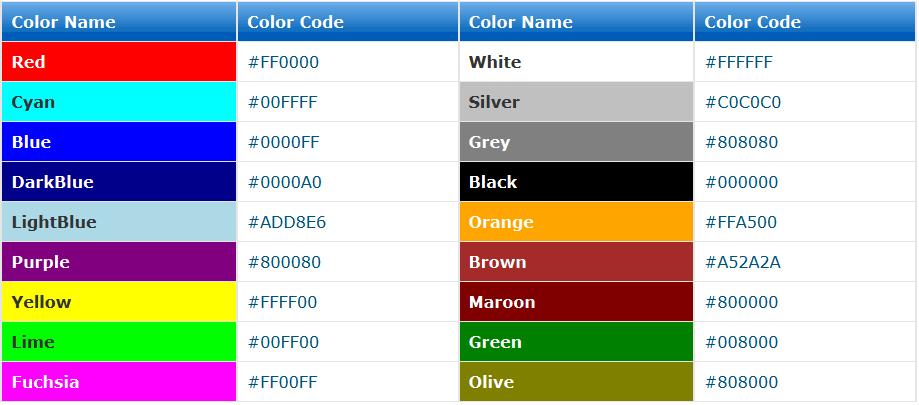Click the #C0C0C0 code cell
919x405 pixels.
click(743, 102)
